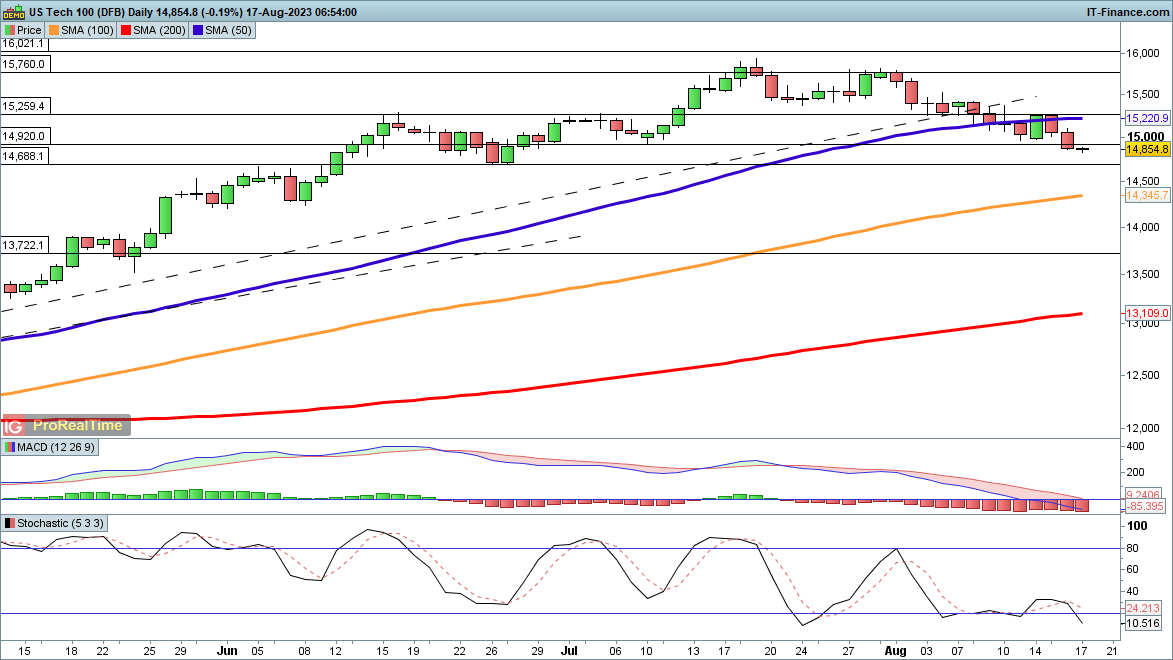Click the red SMA 200 value tag 13,109.0

[1147, 313]
